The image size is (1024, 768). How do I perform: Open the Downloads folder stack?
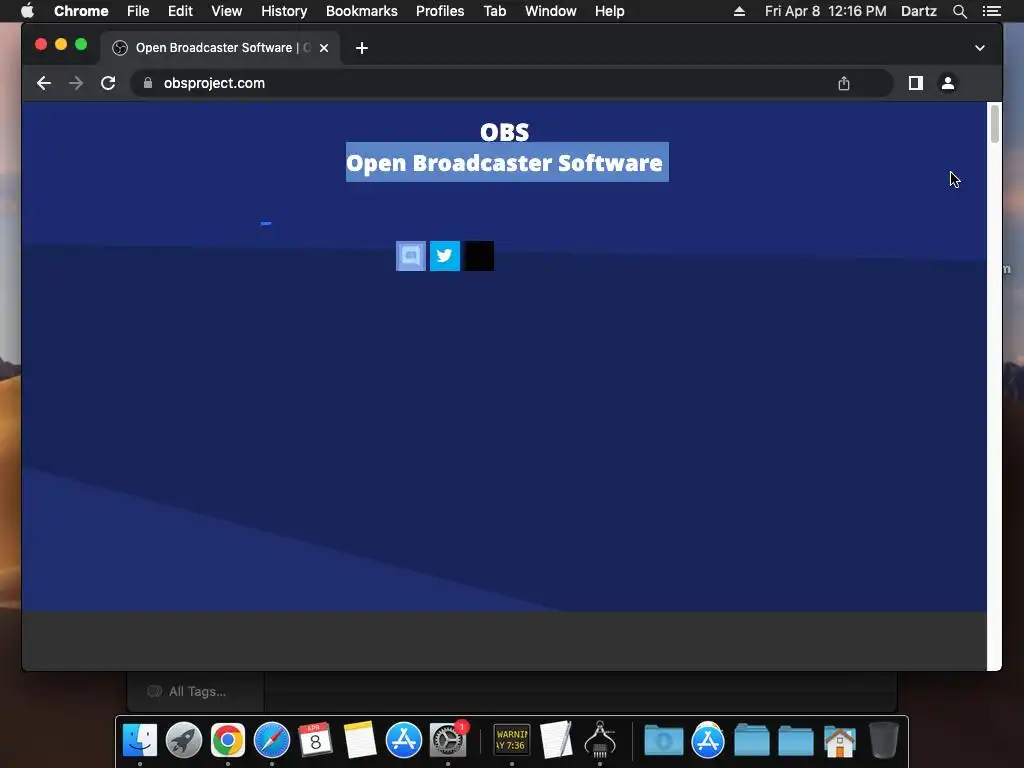point(664,741)
